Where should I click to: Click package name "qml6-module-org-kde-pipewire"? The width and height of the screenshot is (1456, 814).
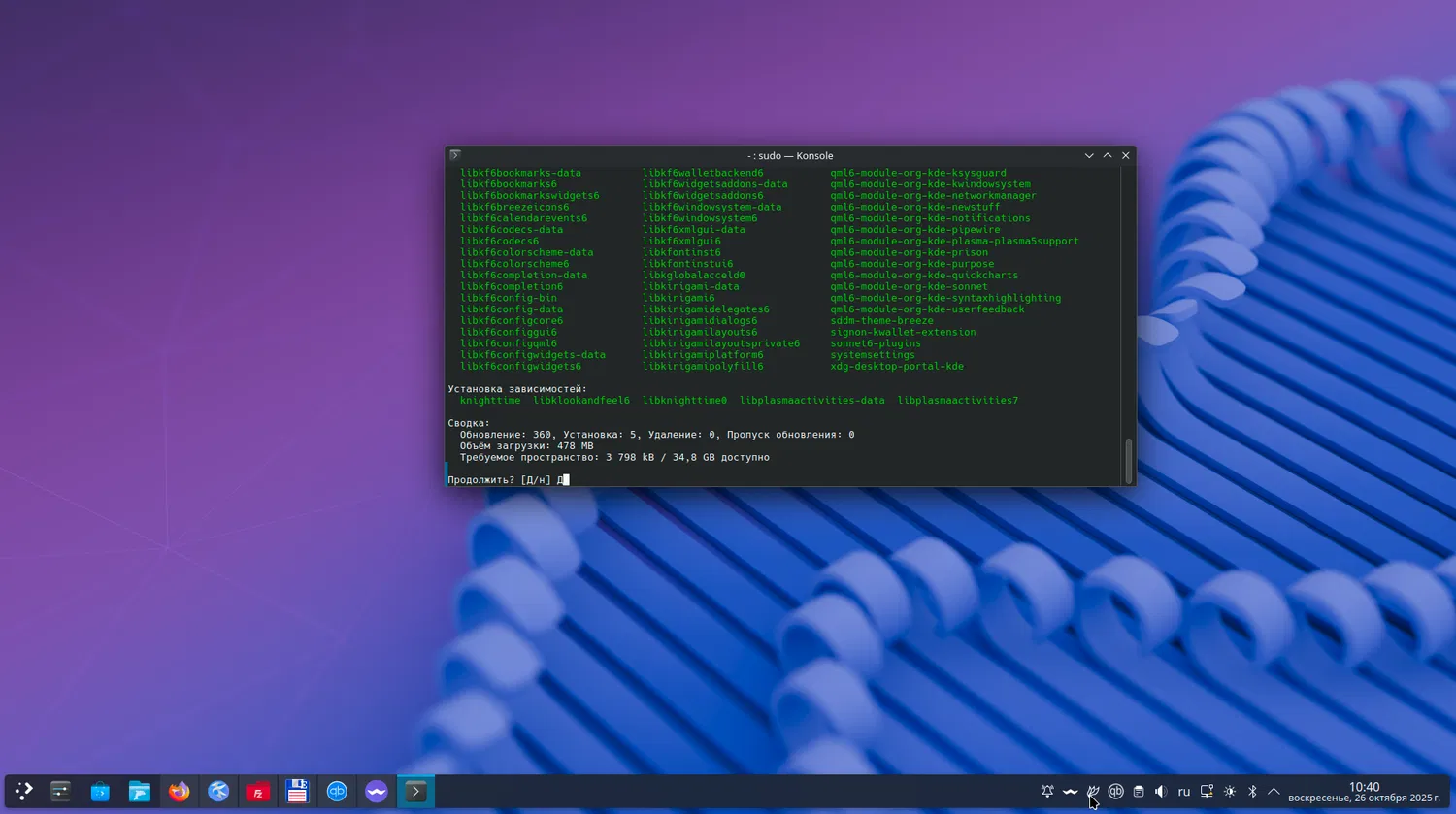(915, 230)
